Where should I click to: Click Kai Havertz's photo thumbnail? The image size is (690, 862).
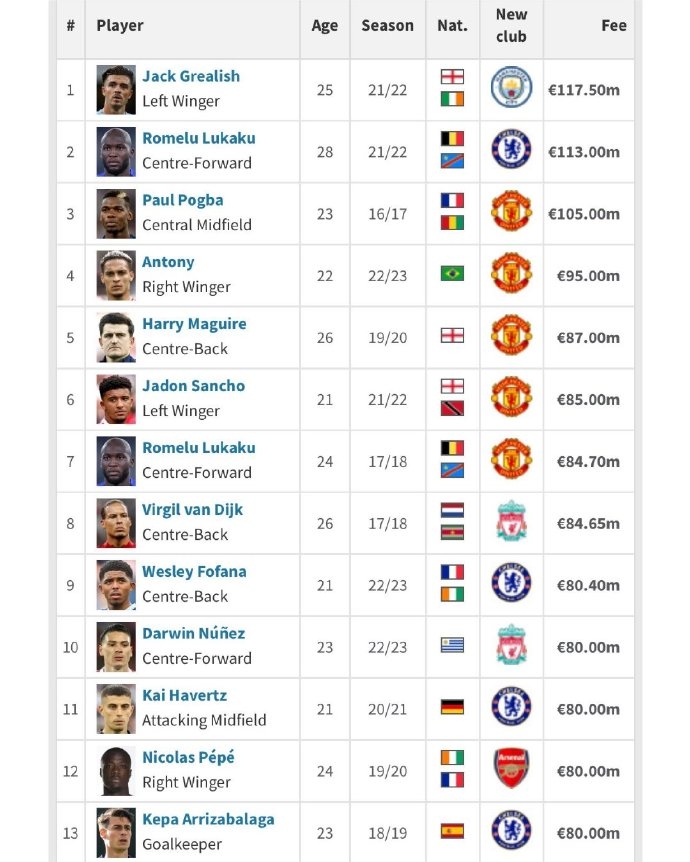click(116, 709)
